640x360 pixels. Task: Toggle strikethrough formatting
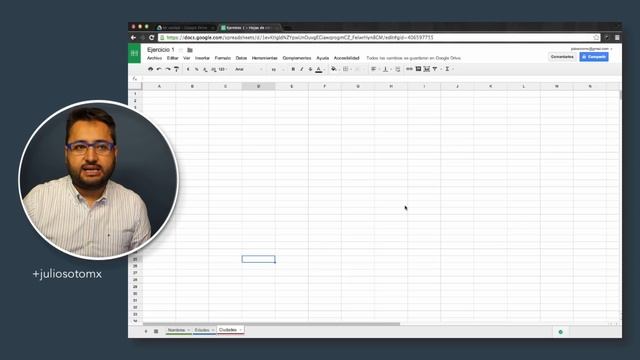point(310,69)
